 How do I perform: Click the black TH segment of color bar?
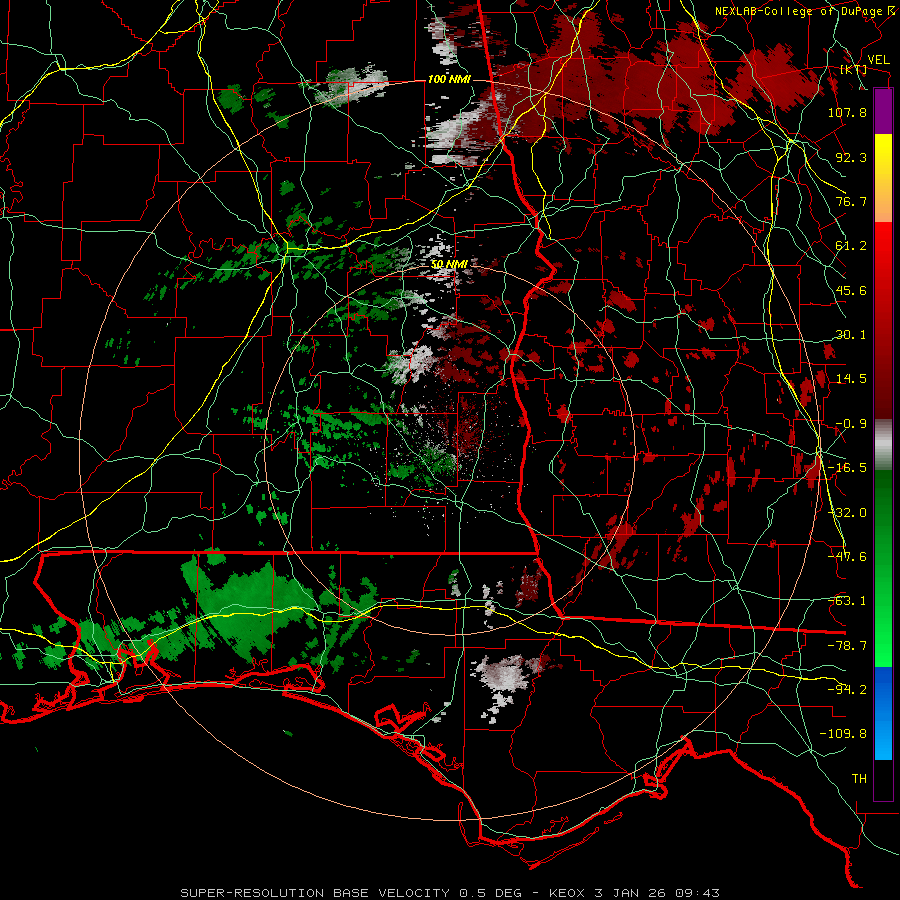point(883,779)
